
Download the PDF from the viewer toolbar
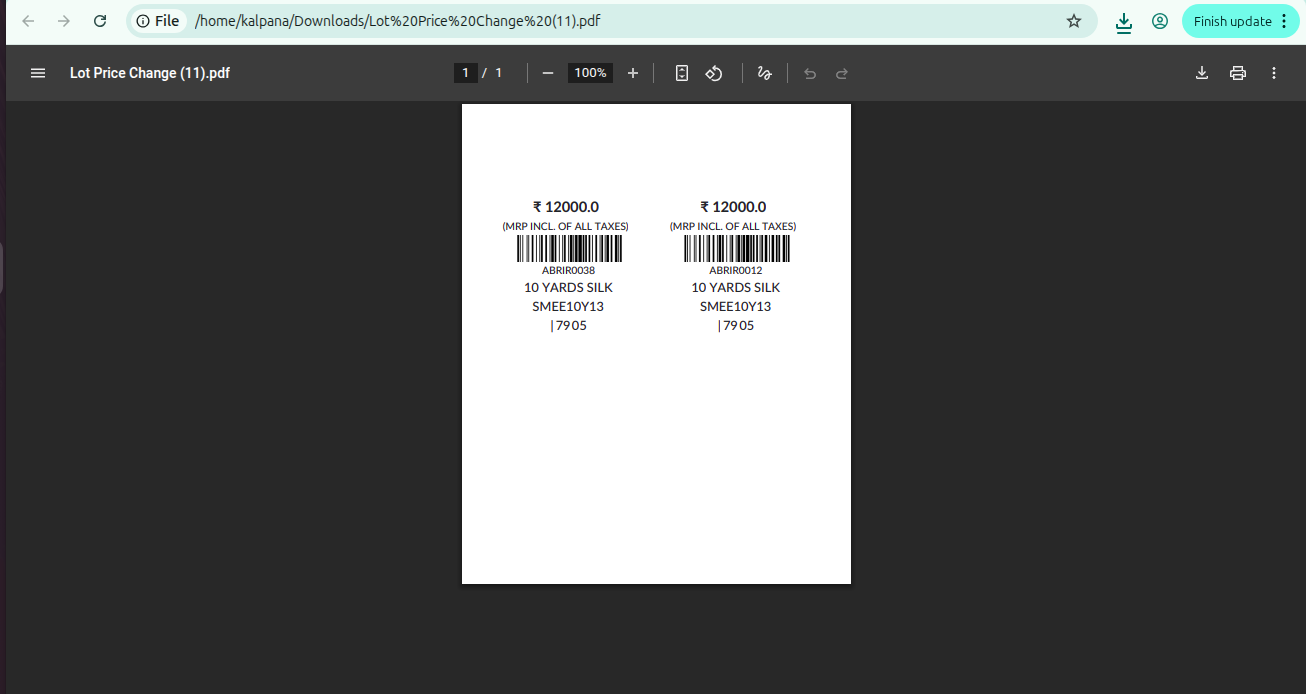(x=1202, y=73)
